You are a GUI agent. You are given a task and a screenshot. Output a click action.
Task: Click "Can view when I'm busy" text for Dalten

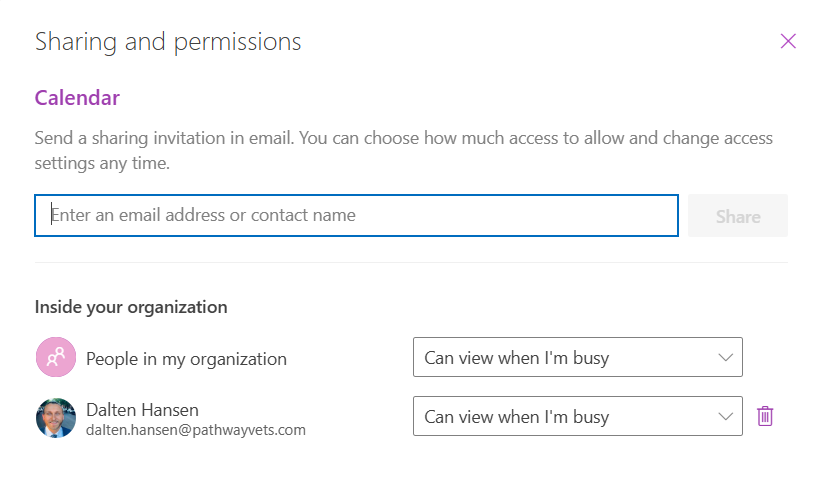pyautogui.click(x=516, y=416)
